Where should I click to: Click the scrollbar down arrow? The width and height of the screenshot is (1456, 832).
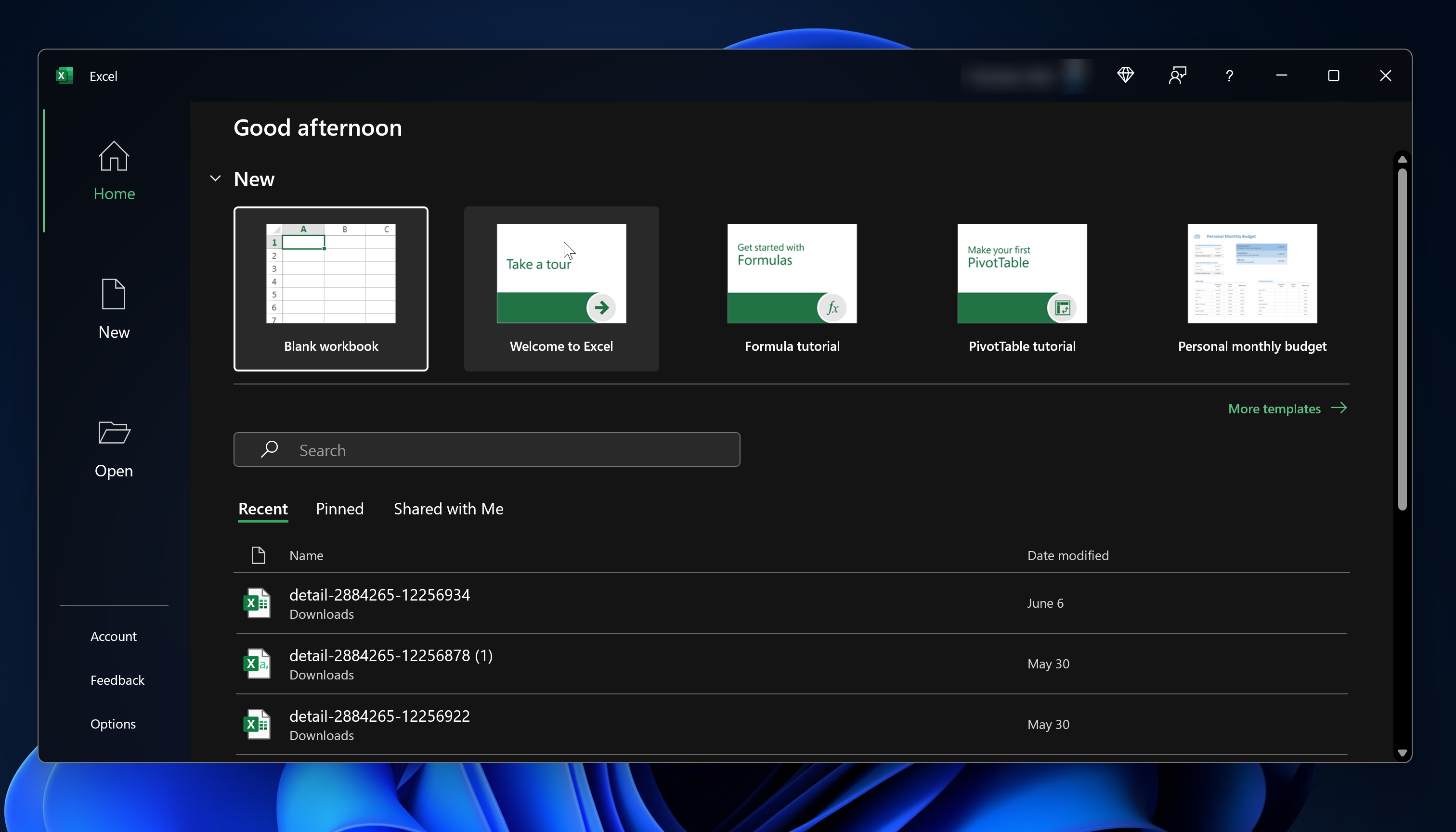point(1402,753)
